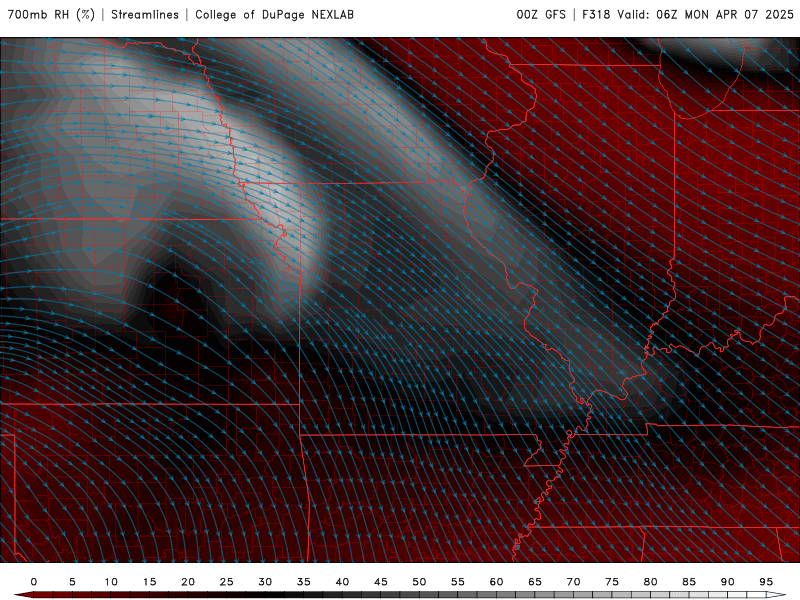The image size is (800, 600).
Task: Click the "06Z MON APR 07 2025" valid time
Action: [724, 14]
